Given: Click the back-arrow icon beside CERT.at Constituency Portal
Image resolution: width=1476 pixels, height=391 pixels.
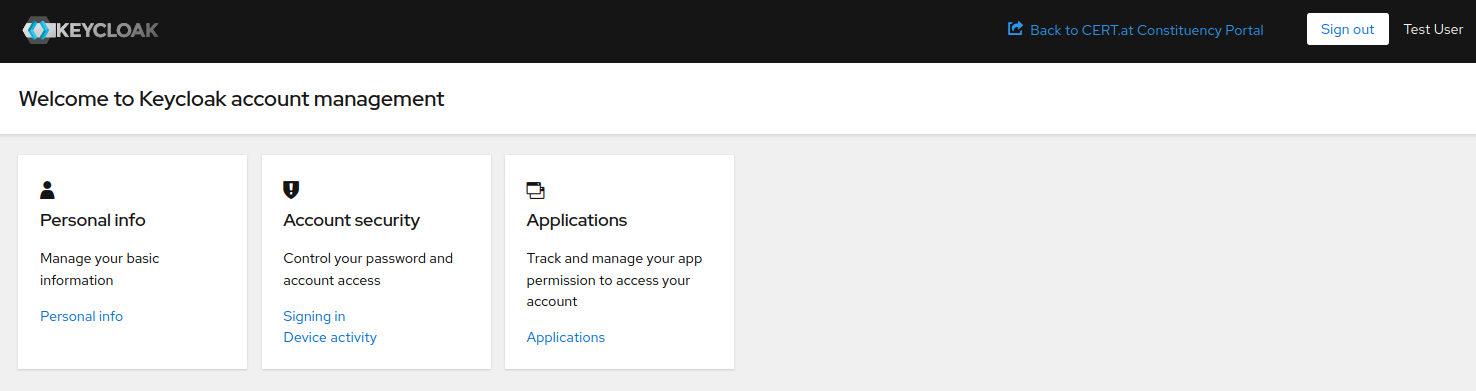Looking at the screenshot, I should tap(1015, 29).
